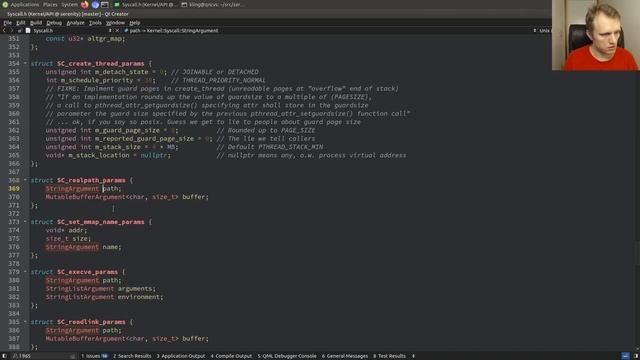640x360 pixels.
Task: Show the Search Results pane
Action: (132, 356)
